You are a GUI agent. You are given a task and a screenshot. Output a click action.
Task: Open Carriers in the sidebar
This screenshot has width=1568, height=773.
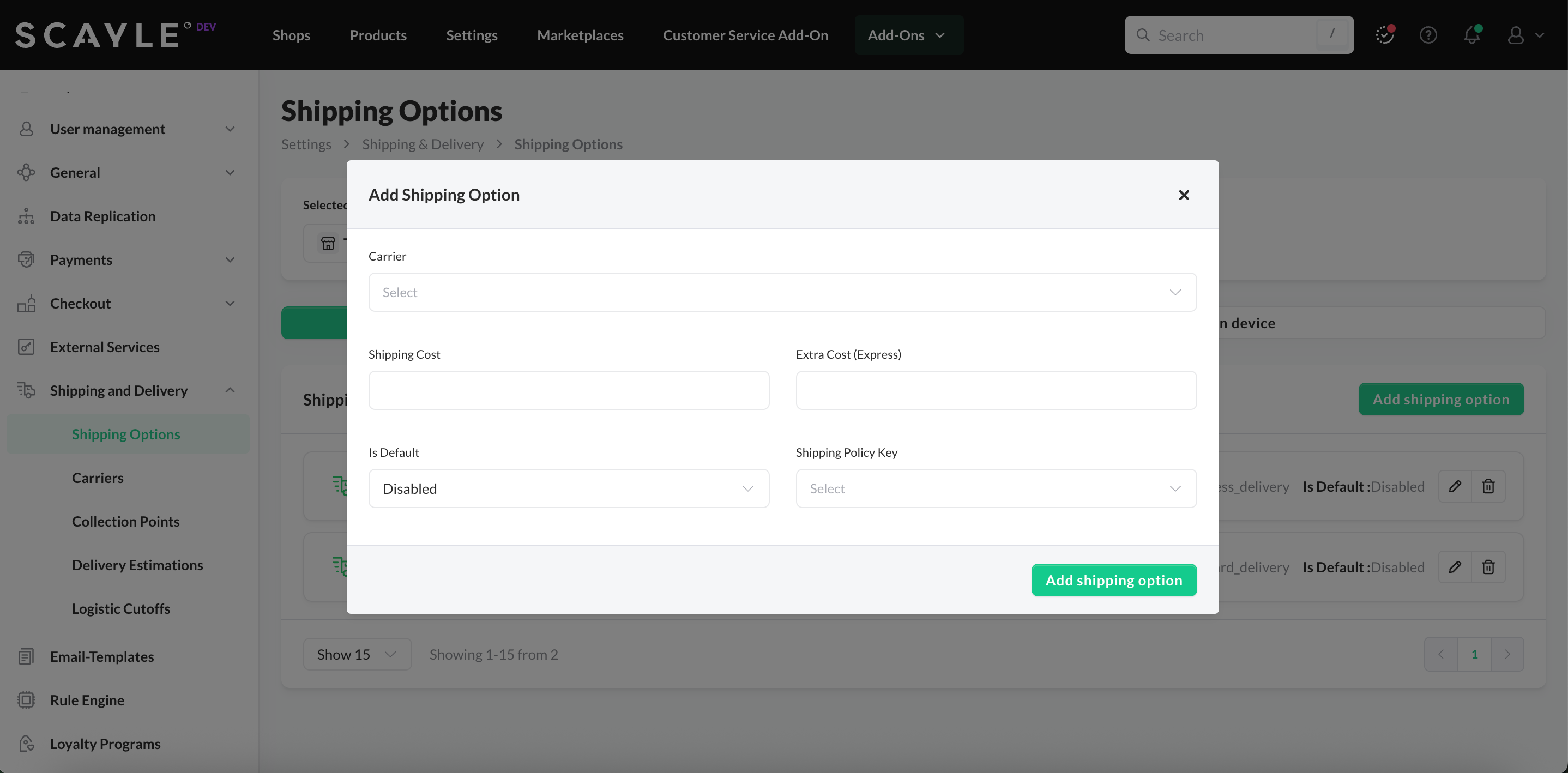pyautogui.click(x=98, y=478)
